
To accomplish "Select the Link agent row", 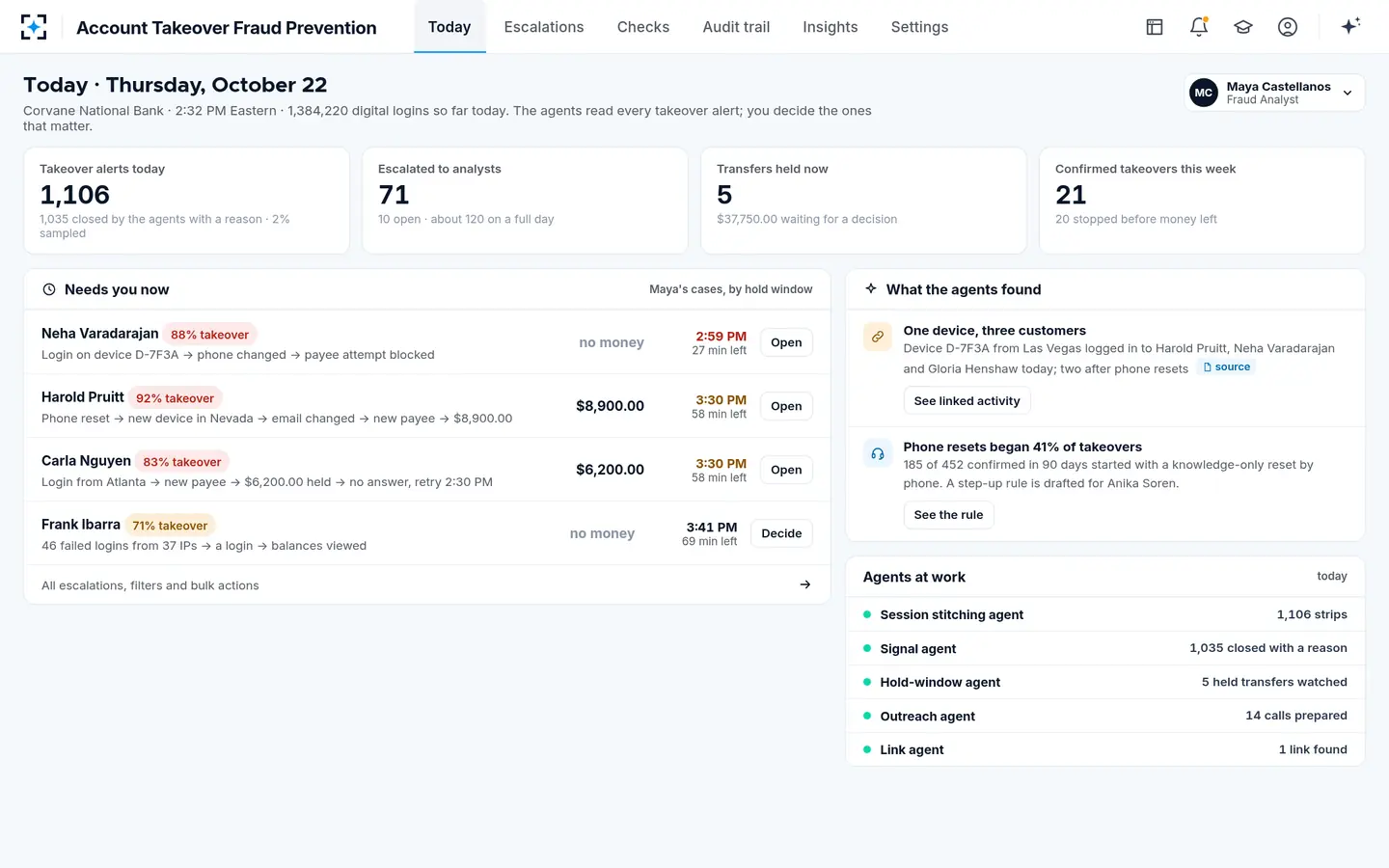I will (x=1105, y=749).
